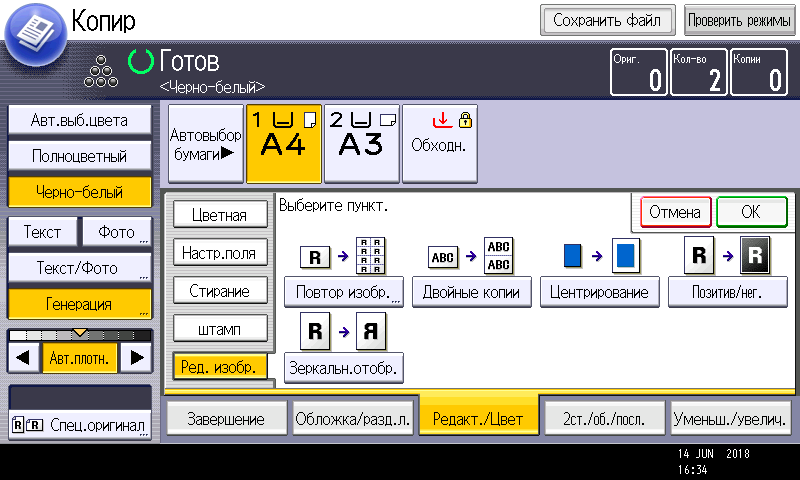Select tray 1 A4 paper
This screenshot has height=480, width=800.
coord(284,144)
